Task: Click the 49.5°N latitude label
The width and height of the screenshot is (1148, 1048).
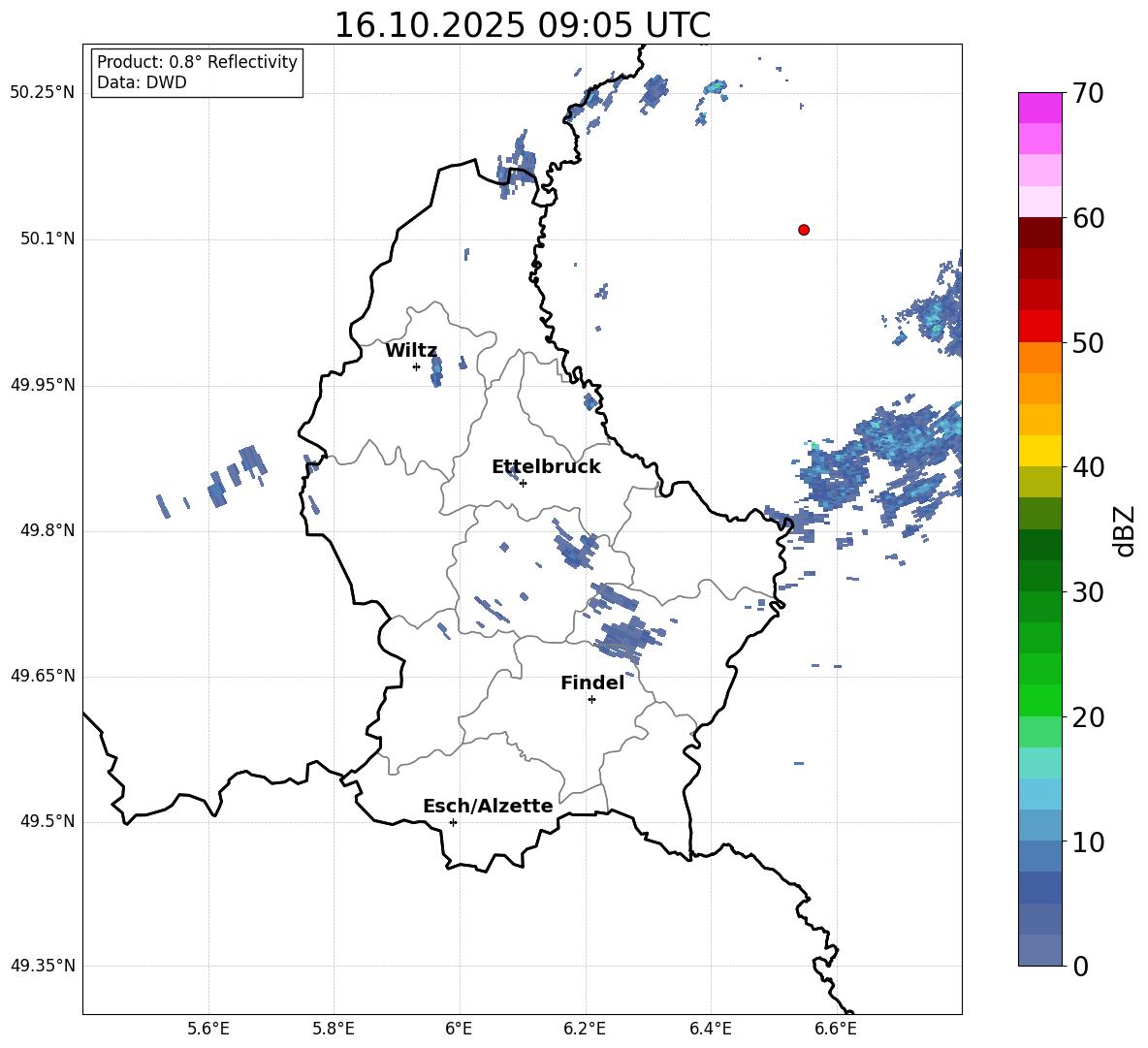Action: pos(48,821)
